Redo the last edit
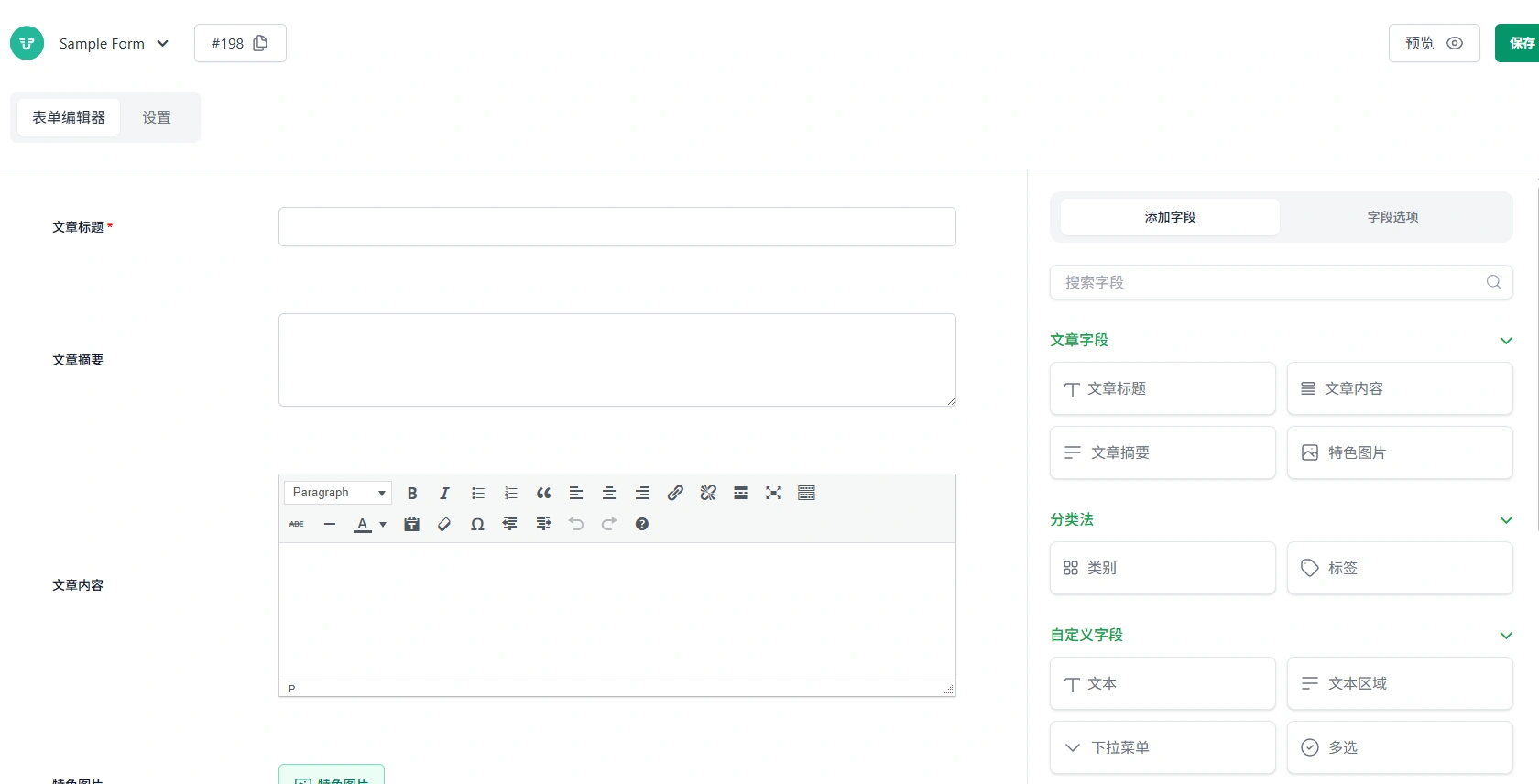This screenshot has width=1539, height=784. pyautogui.click(x=609, y=524)
